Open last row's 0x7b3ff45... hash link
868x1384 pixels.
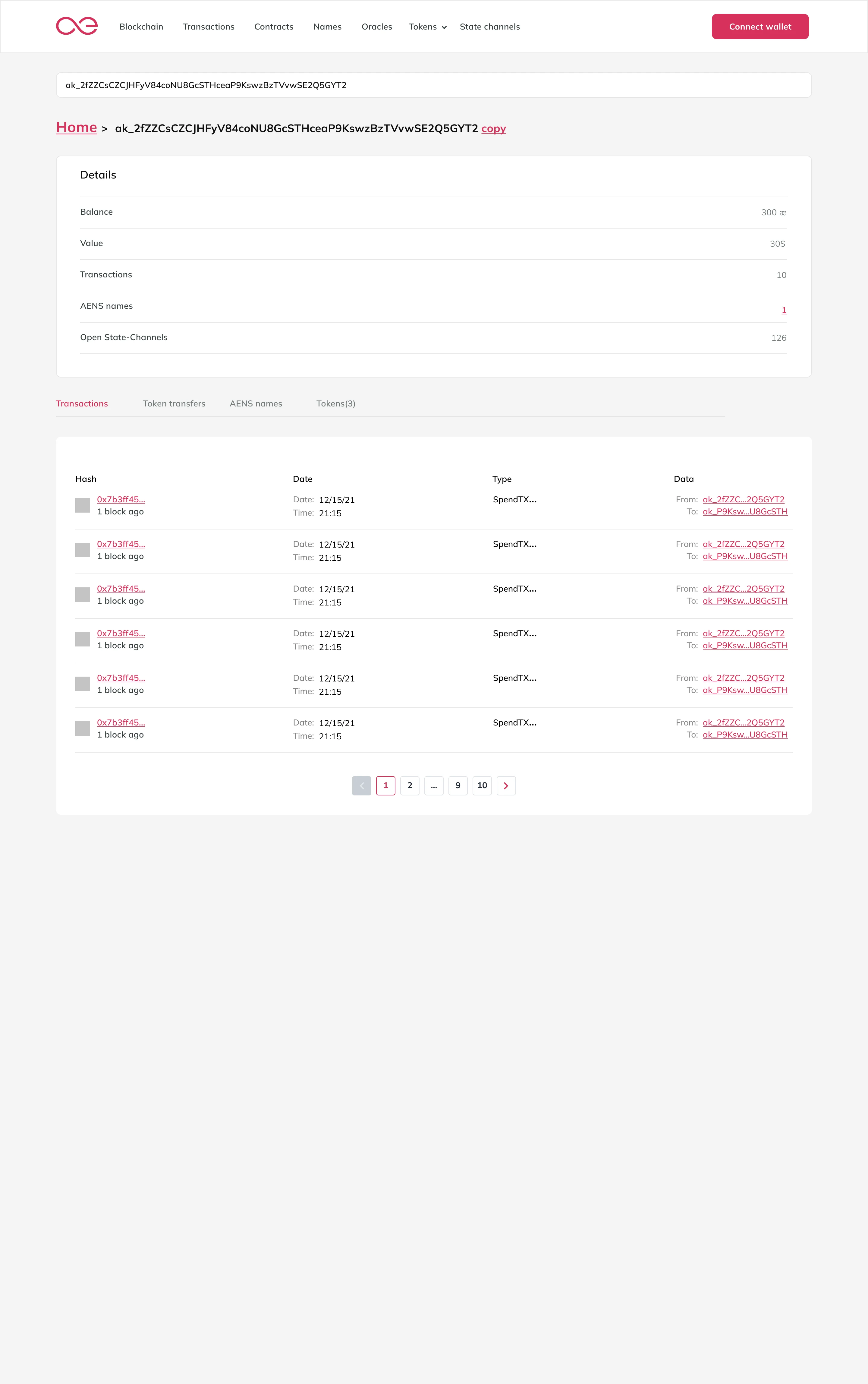click(121, 722)
